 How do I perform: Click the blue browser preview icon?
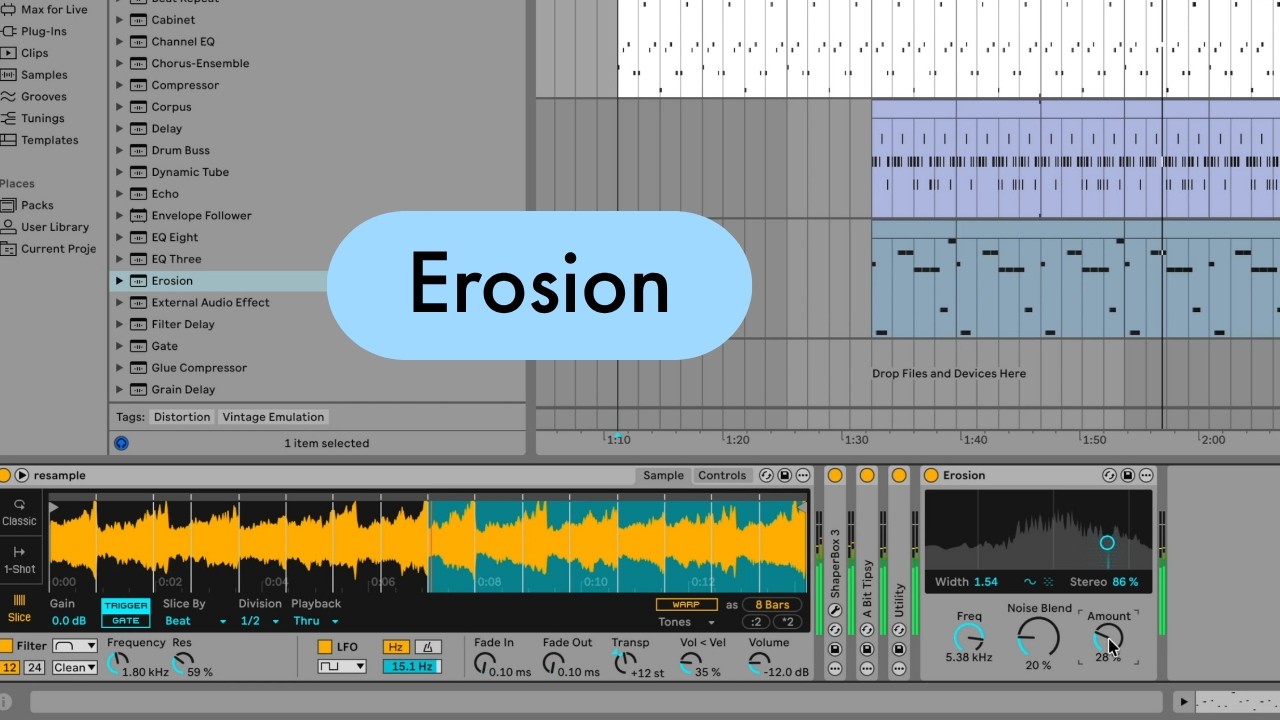point(122,443)
